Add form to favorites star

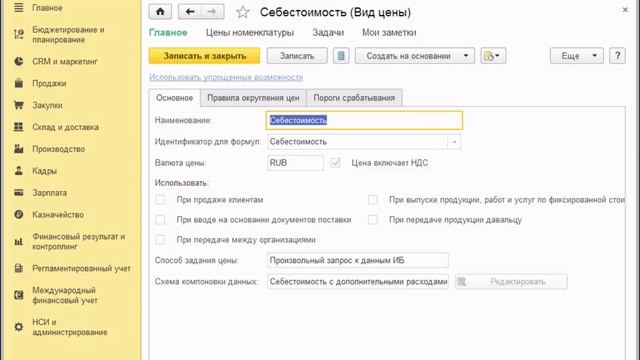click(x=242, y=12)
